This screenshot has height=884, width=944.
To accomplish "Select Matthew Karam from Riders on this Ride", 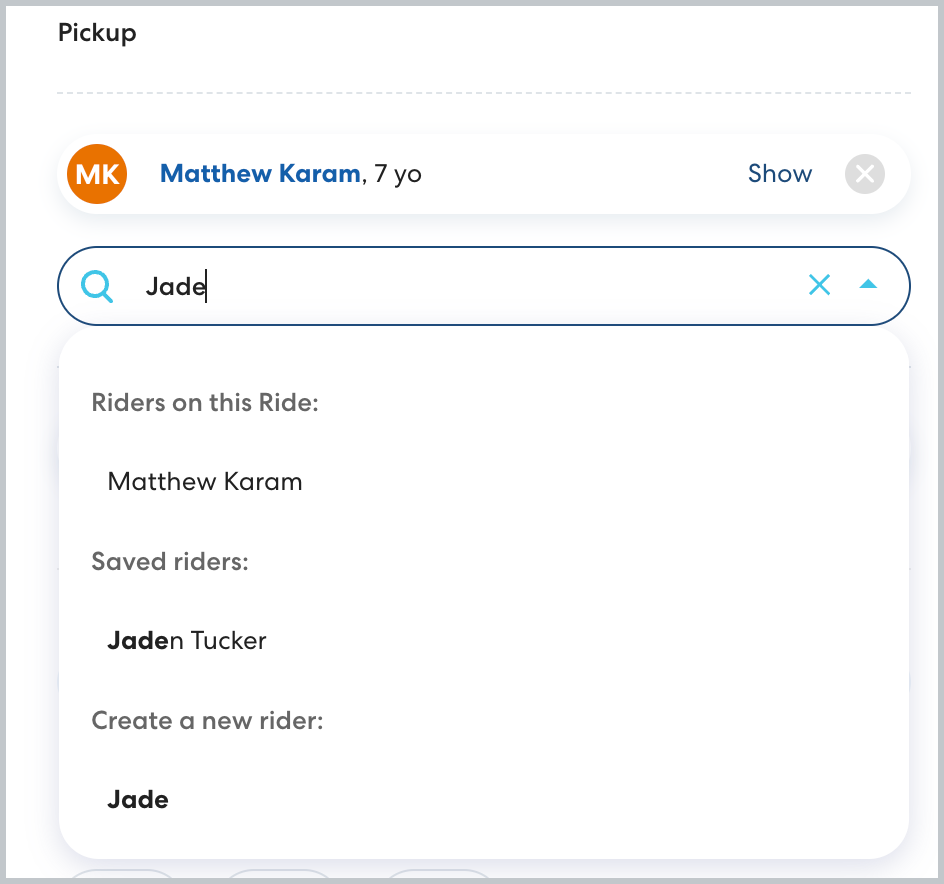I will (x=205, y=482).
